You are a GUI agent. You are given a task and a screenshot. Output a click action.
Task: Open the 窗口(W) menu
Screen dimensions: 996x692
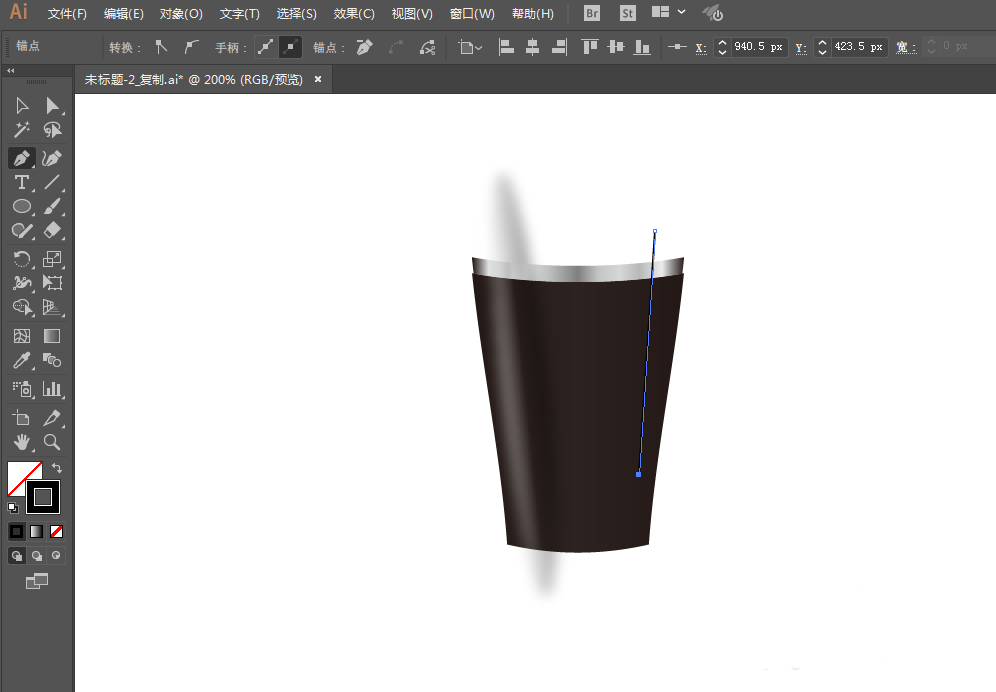[472, 14]
